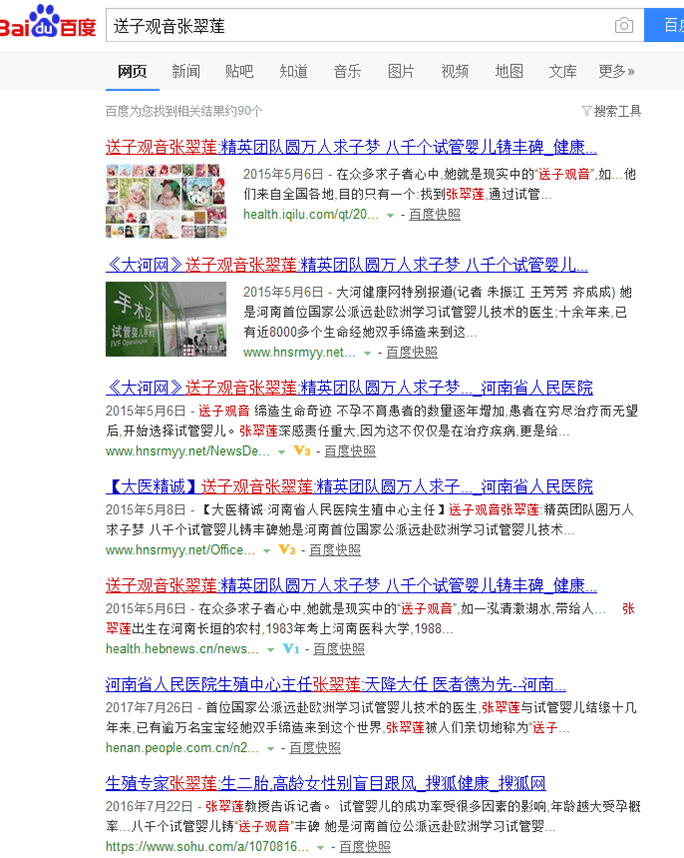Screen dimensions: 684x858
Task: Switch to the 贴吧 tab
Action: tap(239, 71)
